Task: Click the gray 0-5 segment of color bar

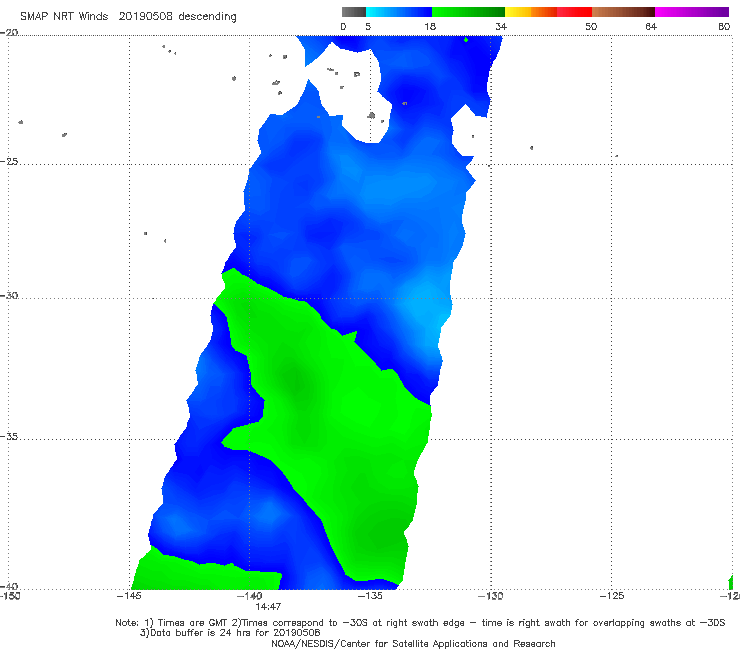Action: tap(353, 12)
